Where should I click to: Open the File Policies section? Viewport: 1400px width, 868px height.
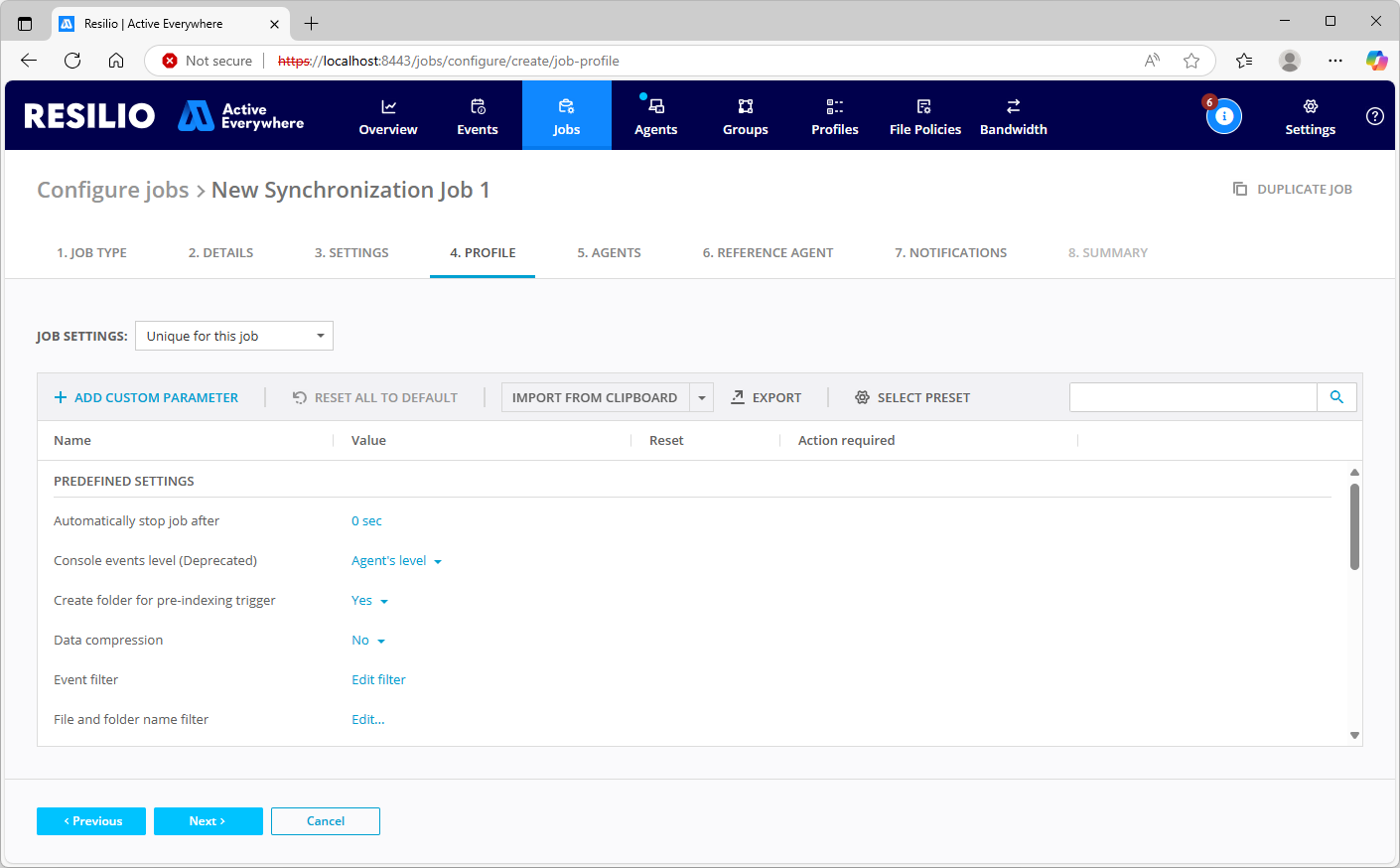pos(924,116)
